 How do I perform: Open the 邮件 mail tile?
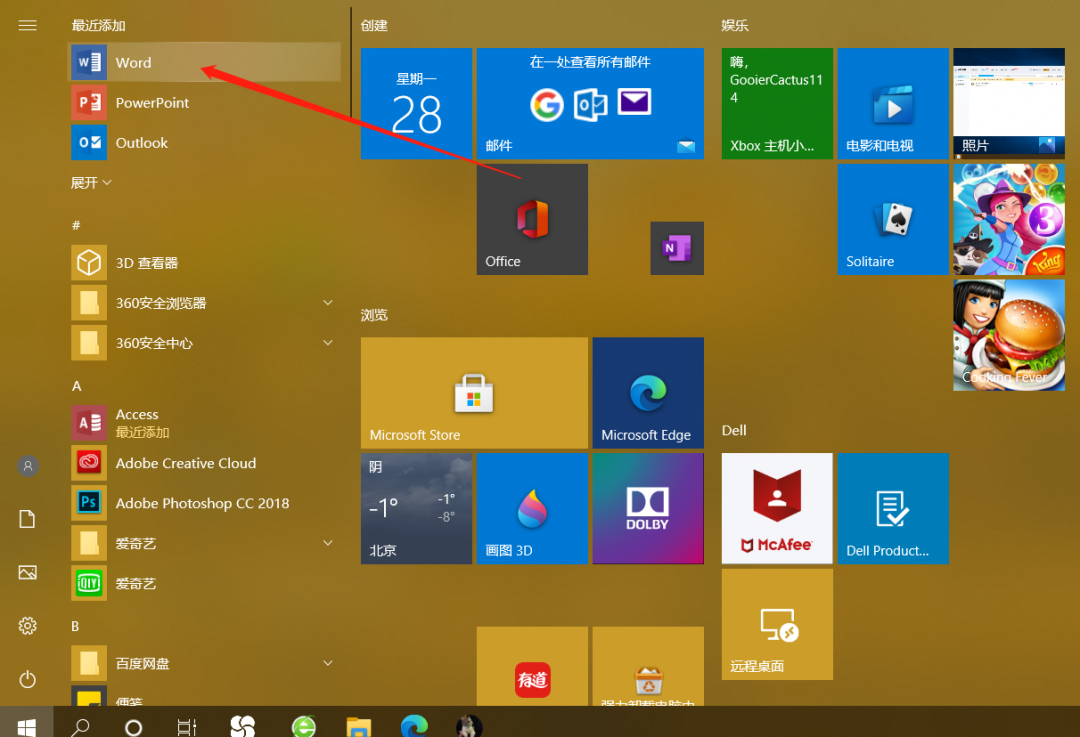tap(590, 103)
